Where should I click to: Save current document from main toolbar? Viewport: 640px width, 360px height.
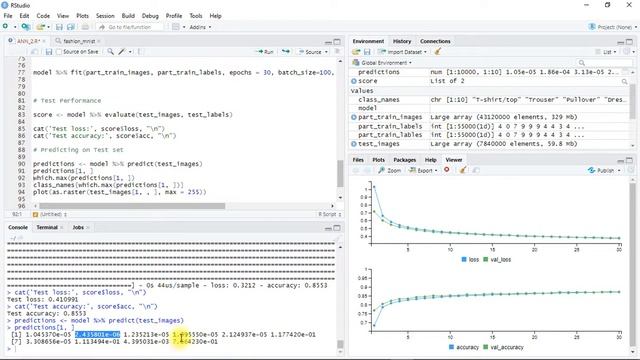[x=59, y=27]
